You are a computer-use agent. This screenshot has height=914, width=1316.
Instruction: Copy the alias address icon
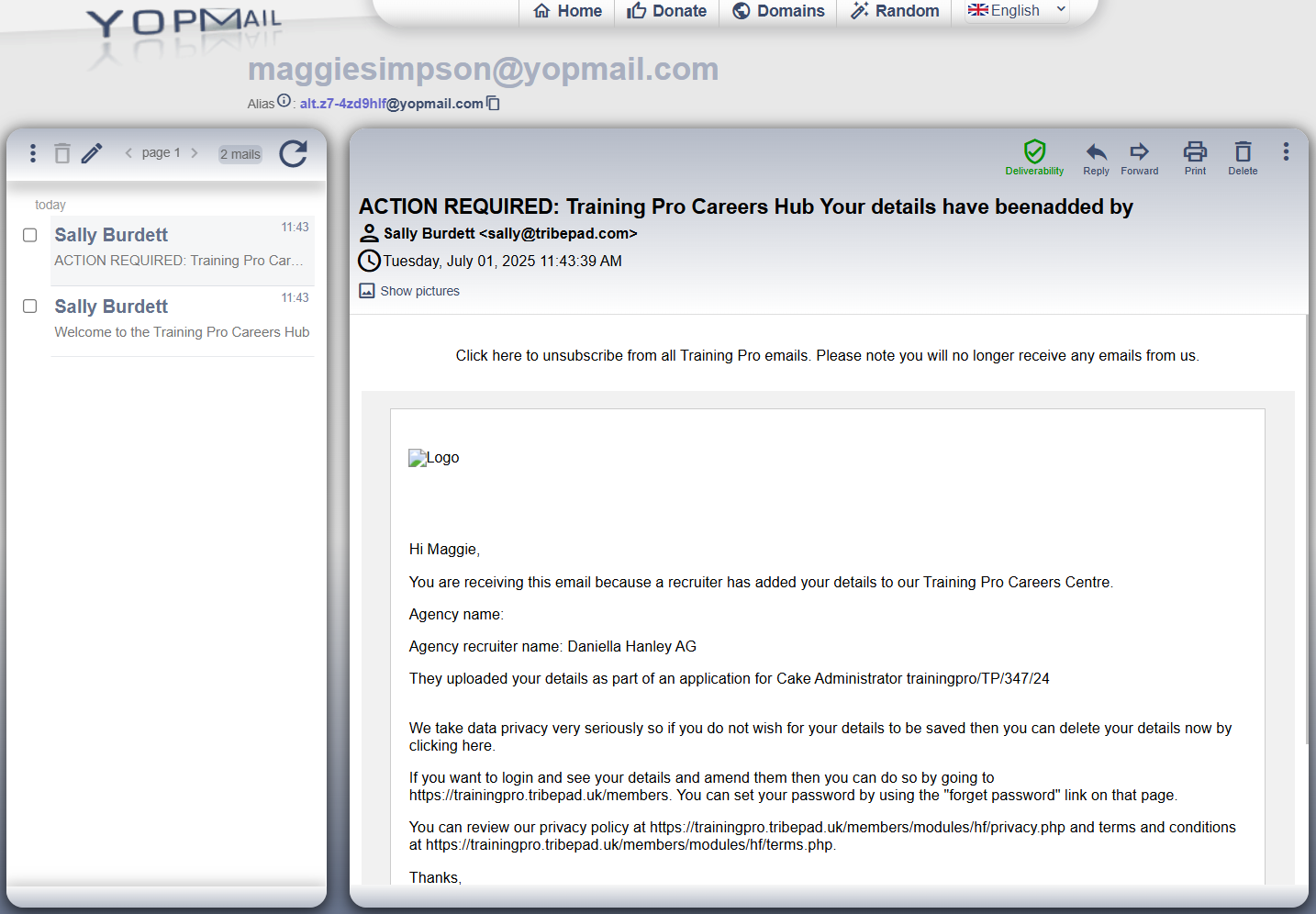(493, 103)
